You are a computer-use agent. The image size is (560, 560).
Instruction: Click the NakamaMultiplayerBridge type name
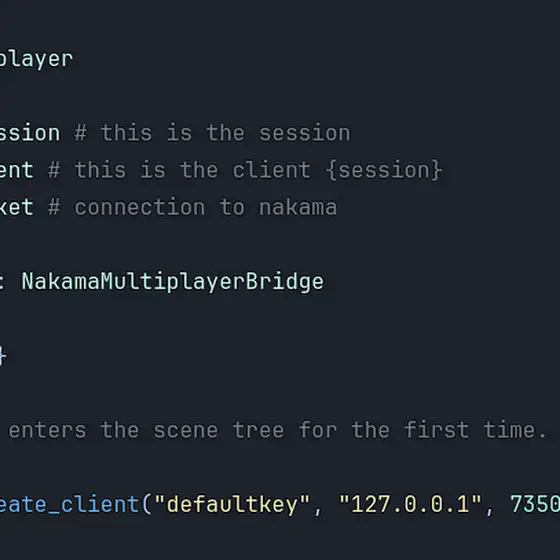click(172, 282)
